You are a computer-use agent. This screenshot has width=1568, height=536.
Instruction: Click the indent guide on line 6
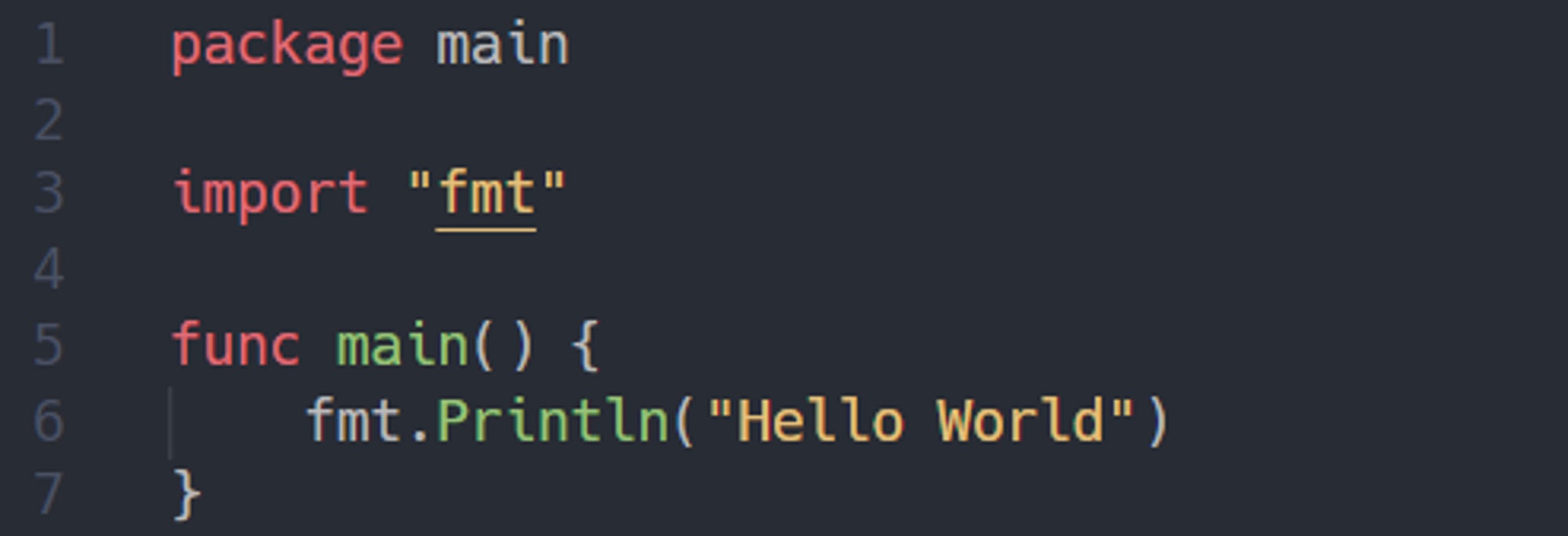(x=170, y=422)
